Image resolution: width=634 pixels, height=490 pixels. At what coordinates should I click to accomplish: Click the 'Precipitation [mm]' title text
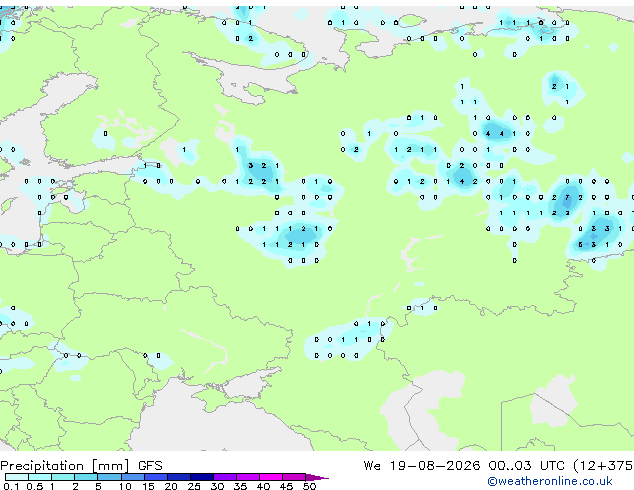coord(65,466)
